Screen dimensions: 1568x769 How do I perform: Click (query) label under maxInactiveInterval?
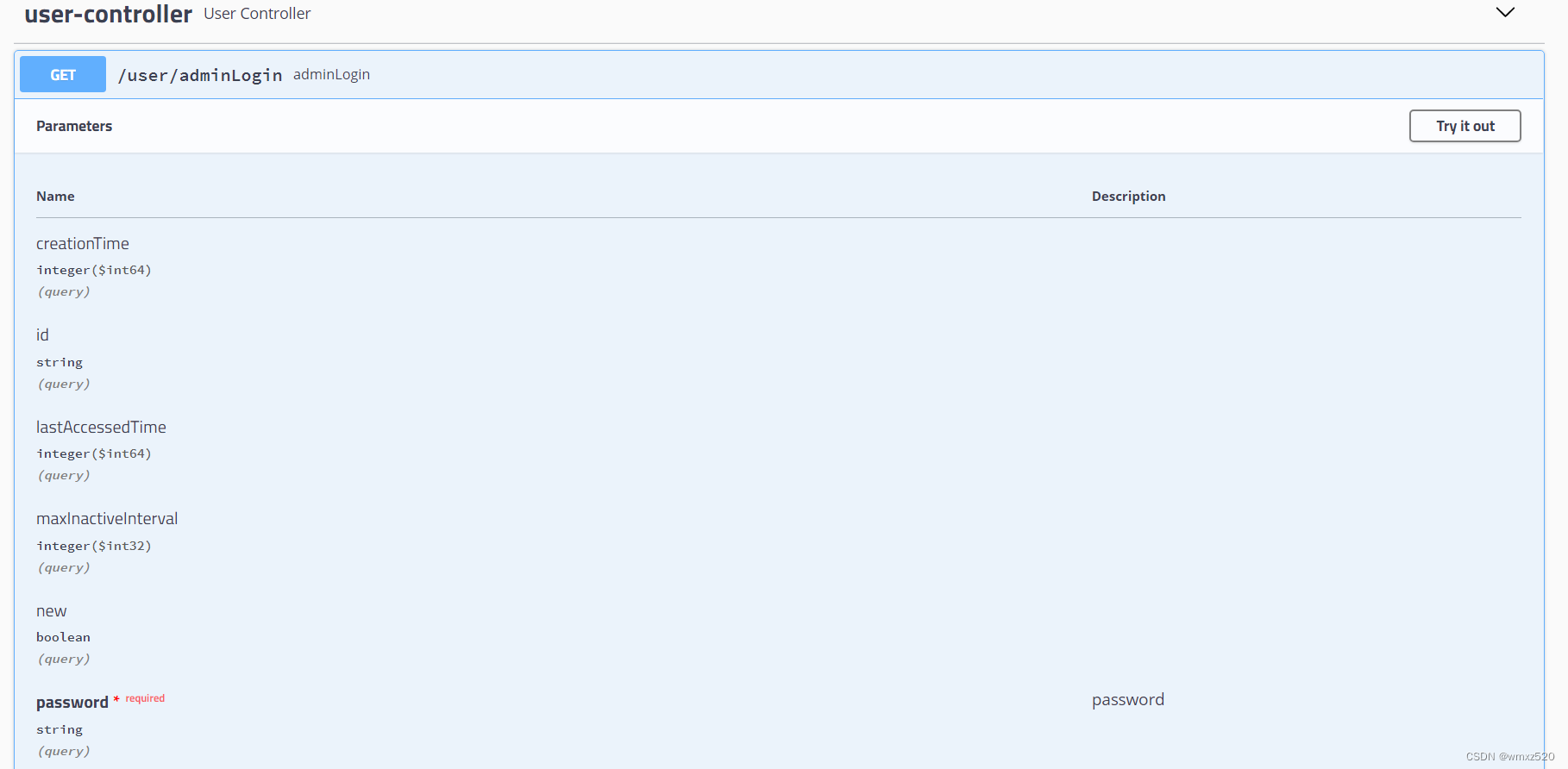64,567
